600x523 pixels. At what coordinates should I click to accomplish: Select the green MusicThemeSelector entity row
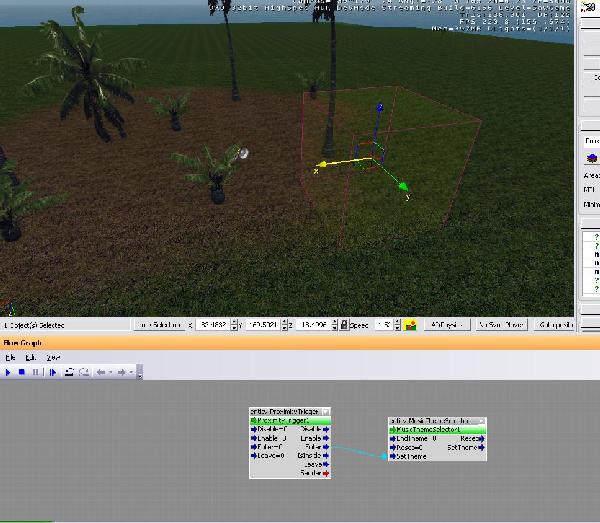click(437, 429)
